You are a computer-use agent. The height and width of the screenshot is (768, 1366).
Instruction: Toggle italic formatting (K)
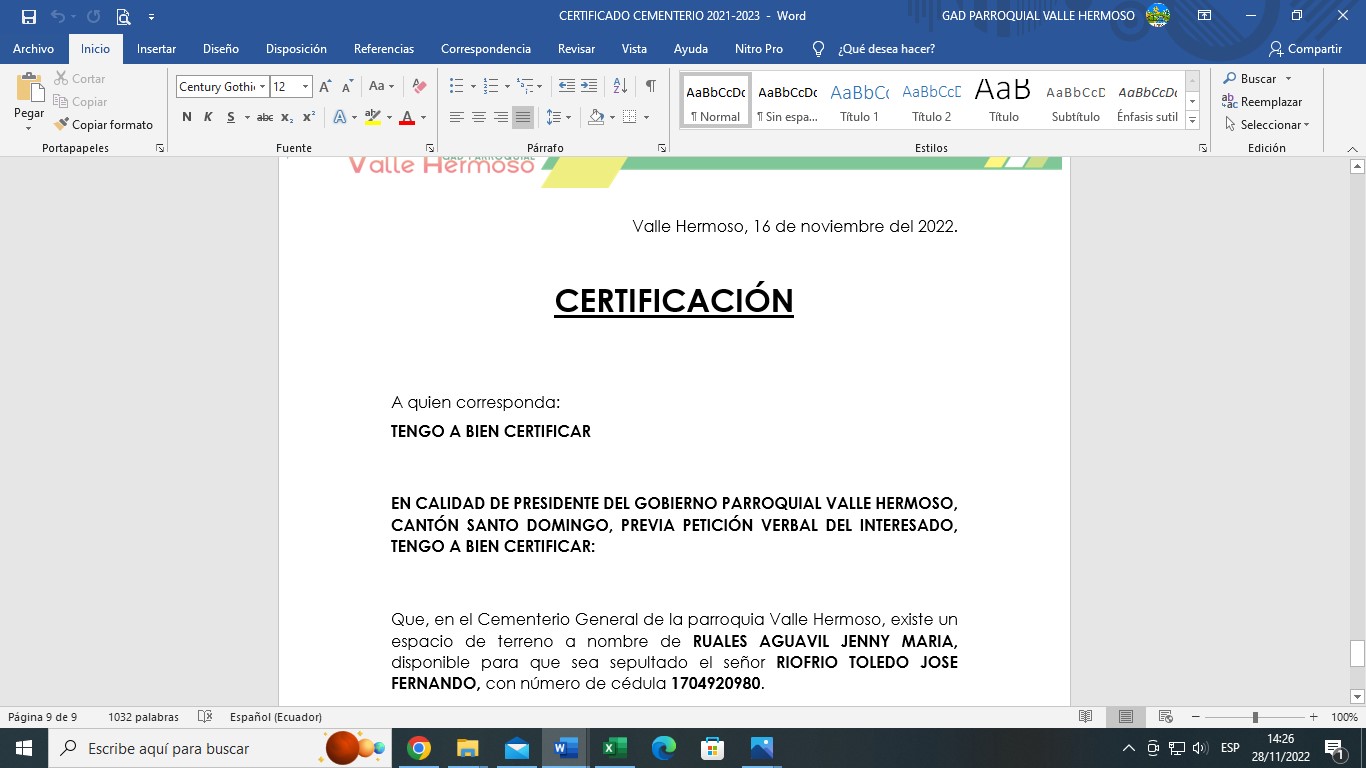pyautogui.click(x=208, y=118)
